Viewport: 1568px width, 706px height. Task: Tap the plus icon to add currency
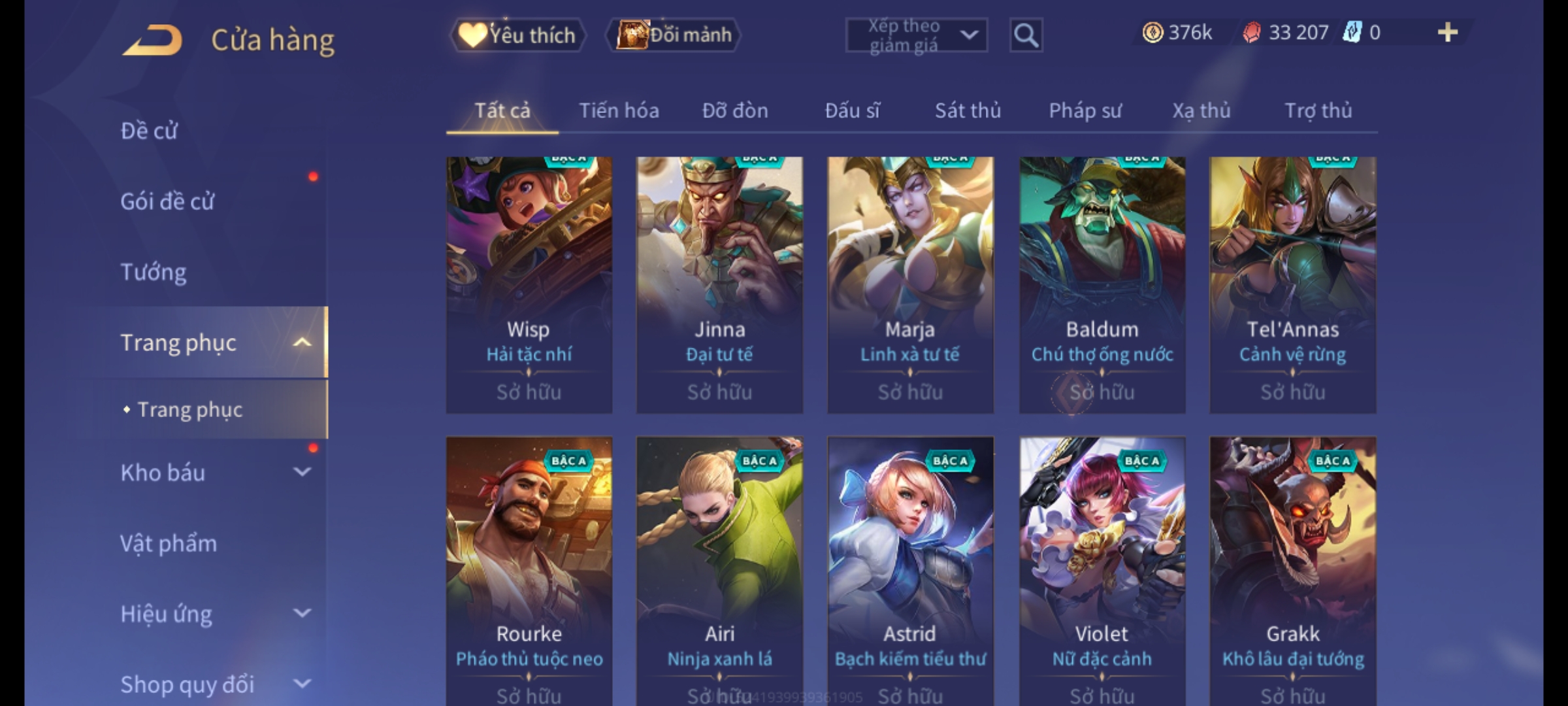click(x=1447, y=32)
